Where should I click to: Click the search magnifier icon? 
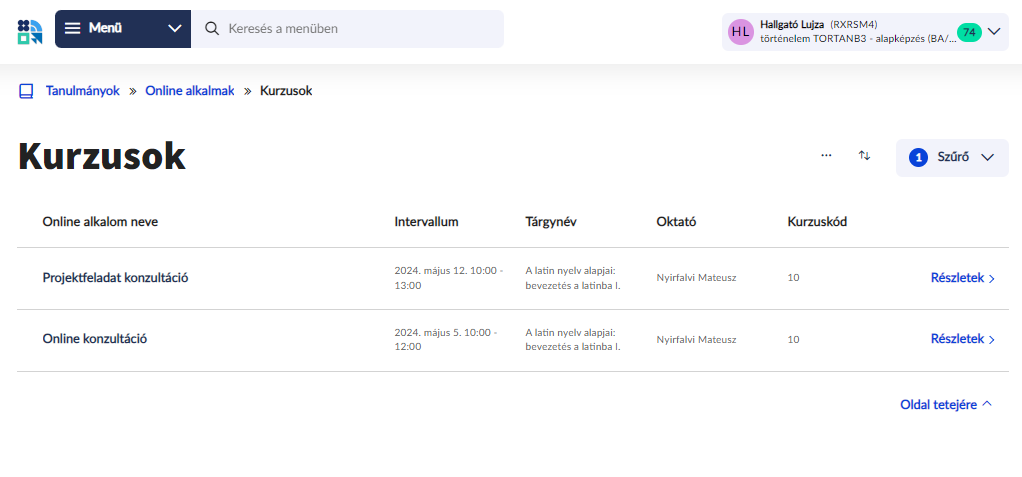tap(212, 29)
